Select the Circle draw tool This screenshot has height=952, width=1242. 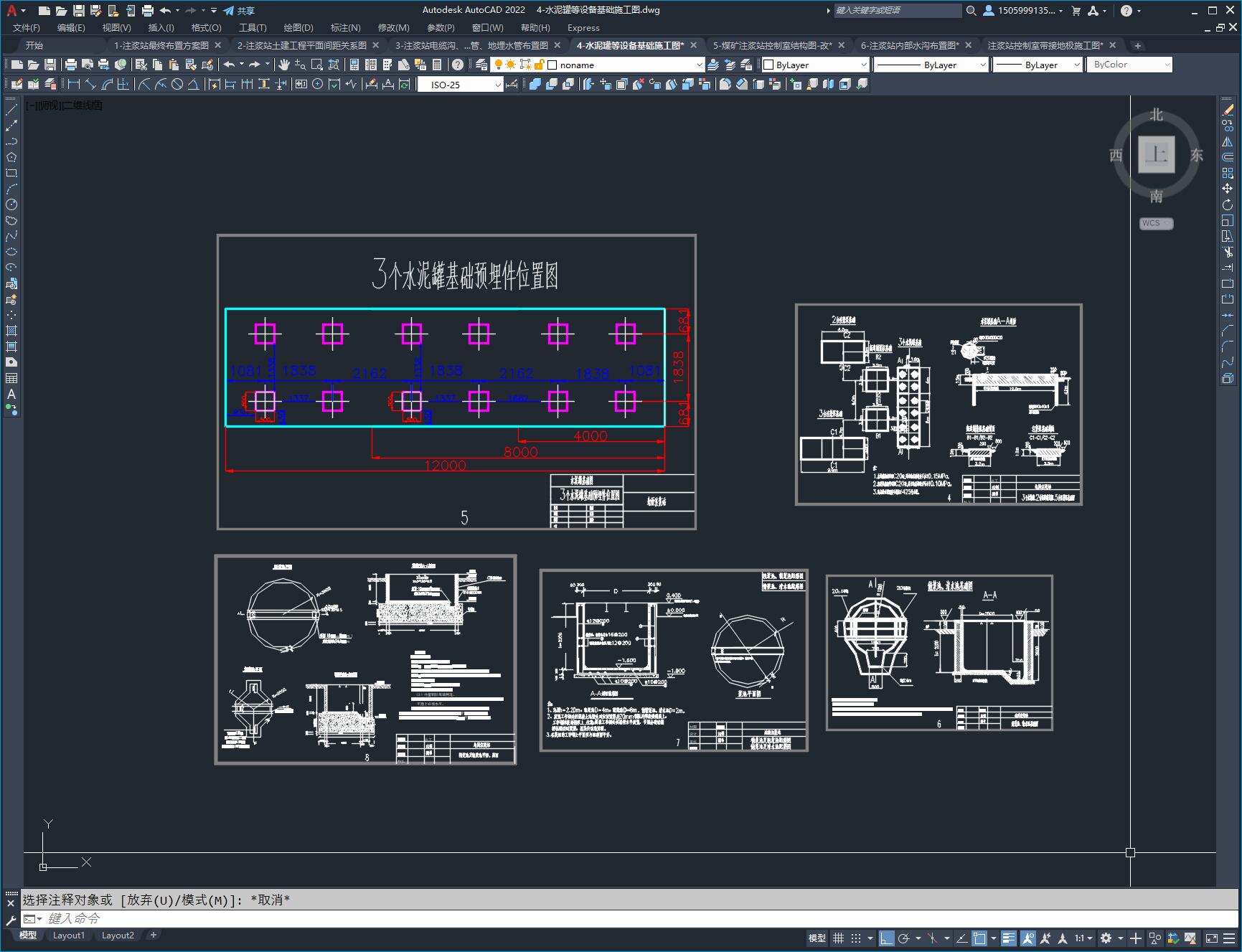(x=11, y=204)
